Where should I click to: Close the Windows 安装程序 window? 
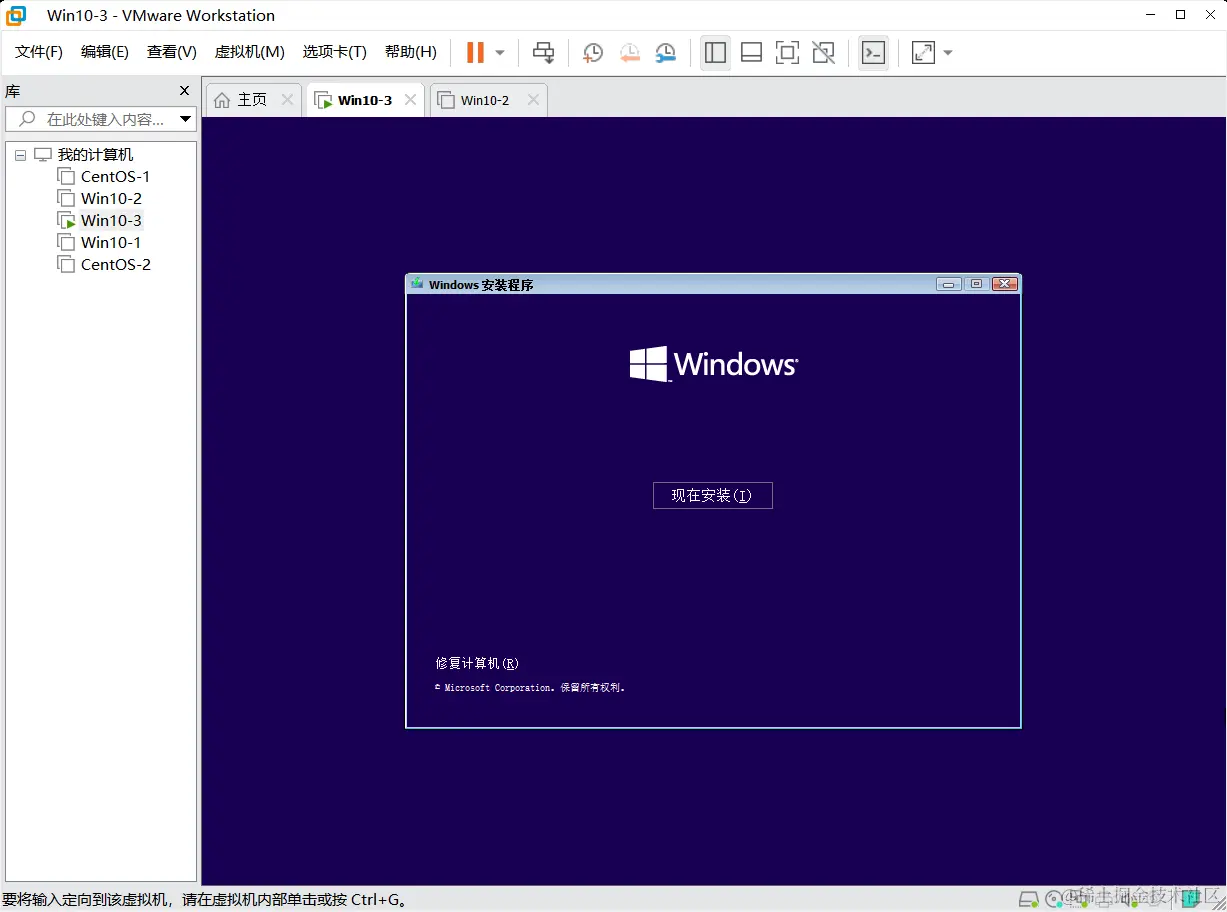pos(1005,284)
